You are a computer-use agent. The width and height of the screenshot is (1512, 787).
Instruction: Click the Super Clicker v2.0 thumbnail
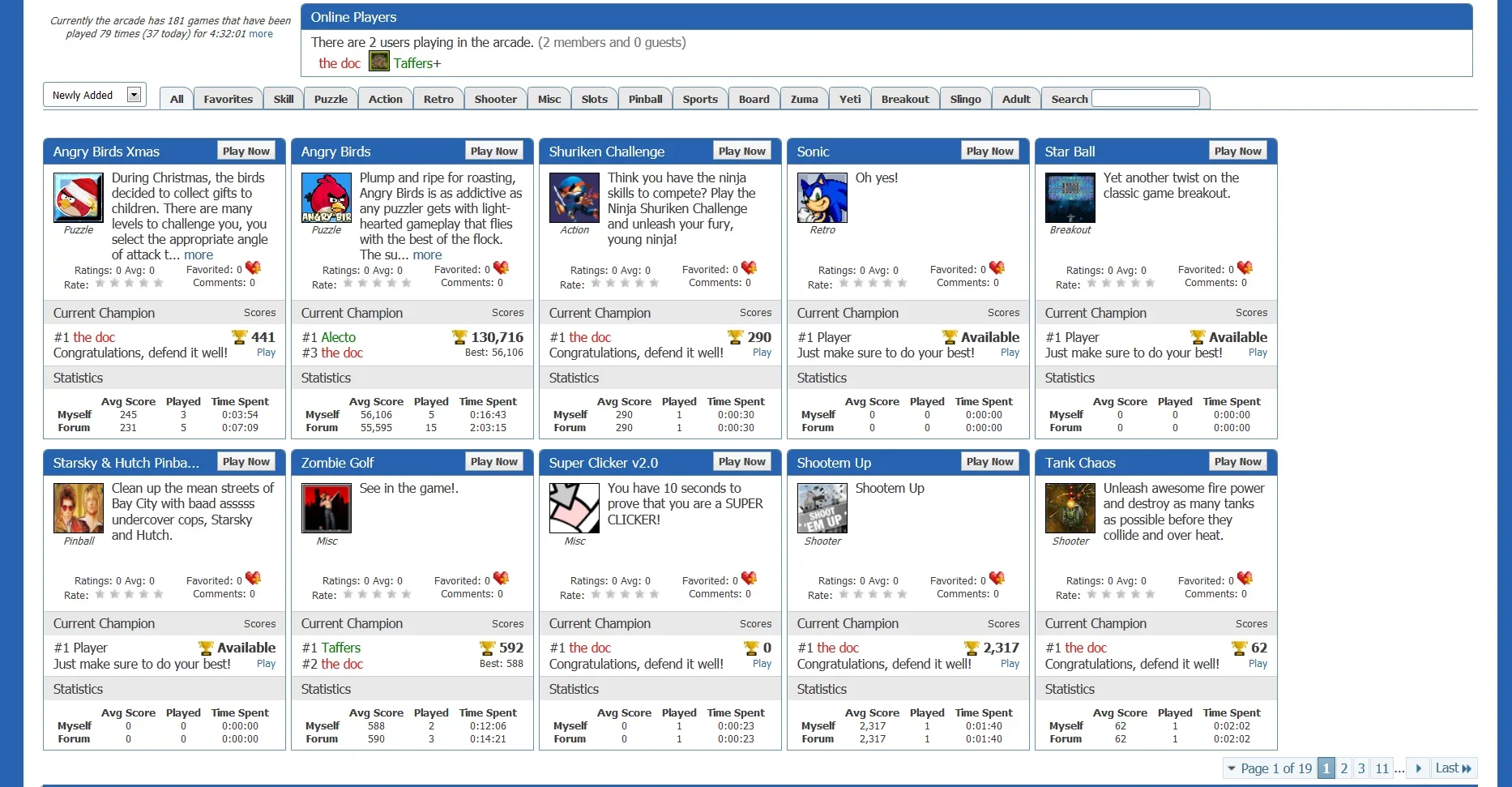574,508
